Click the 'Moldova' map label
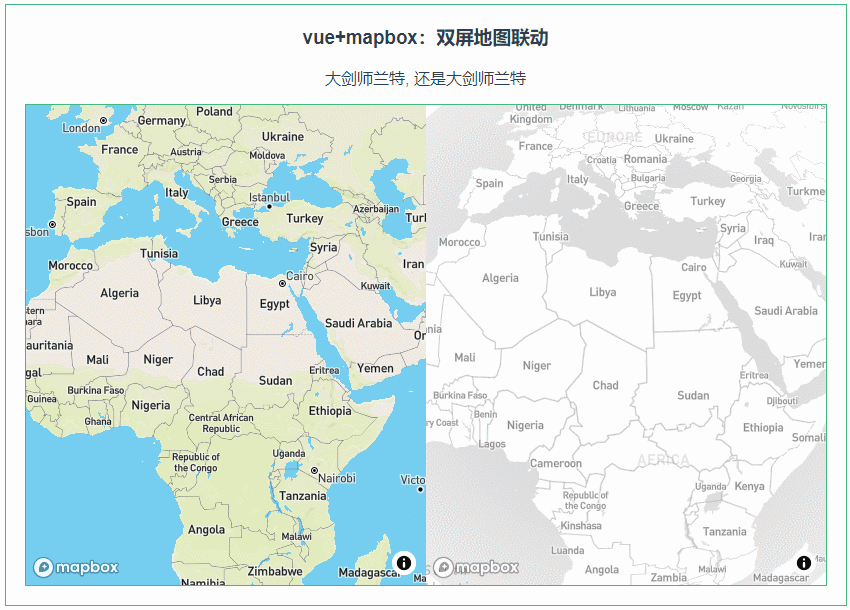The image size is (850, 610). pos(267,156)
